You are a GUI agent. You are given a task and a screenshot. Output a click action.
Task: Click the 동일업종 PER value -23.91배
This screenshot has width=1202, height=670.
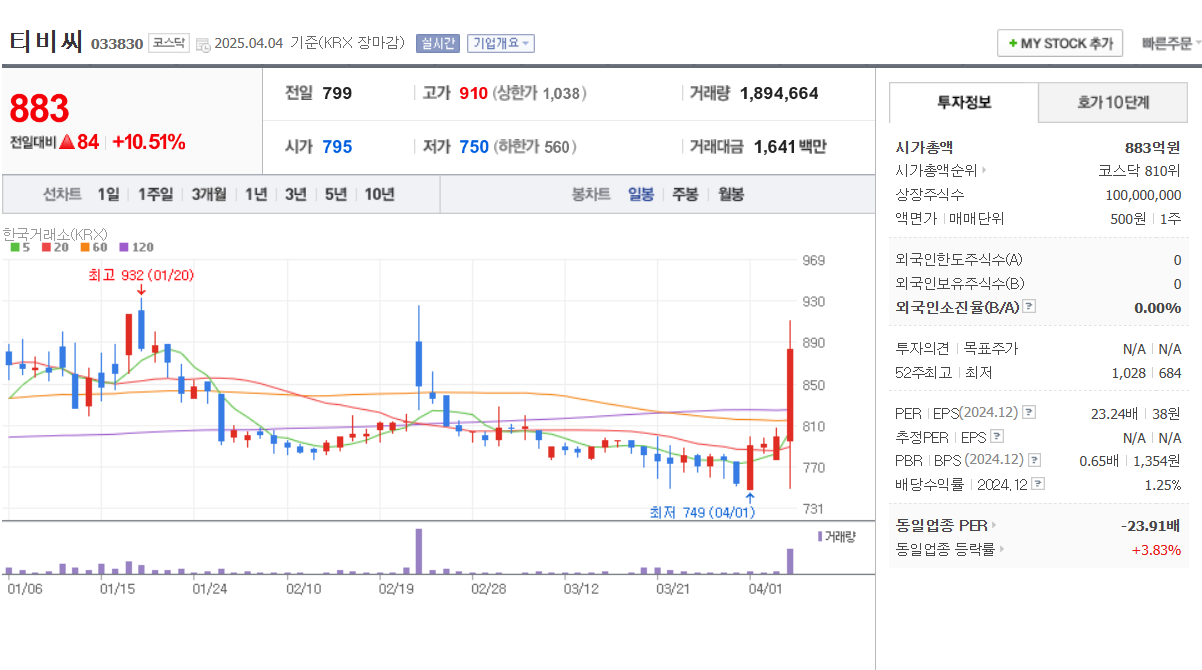1151,525
